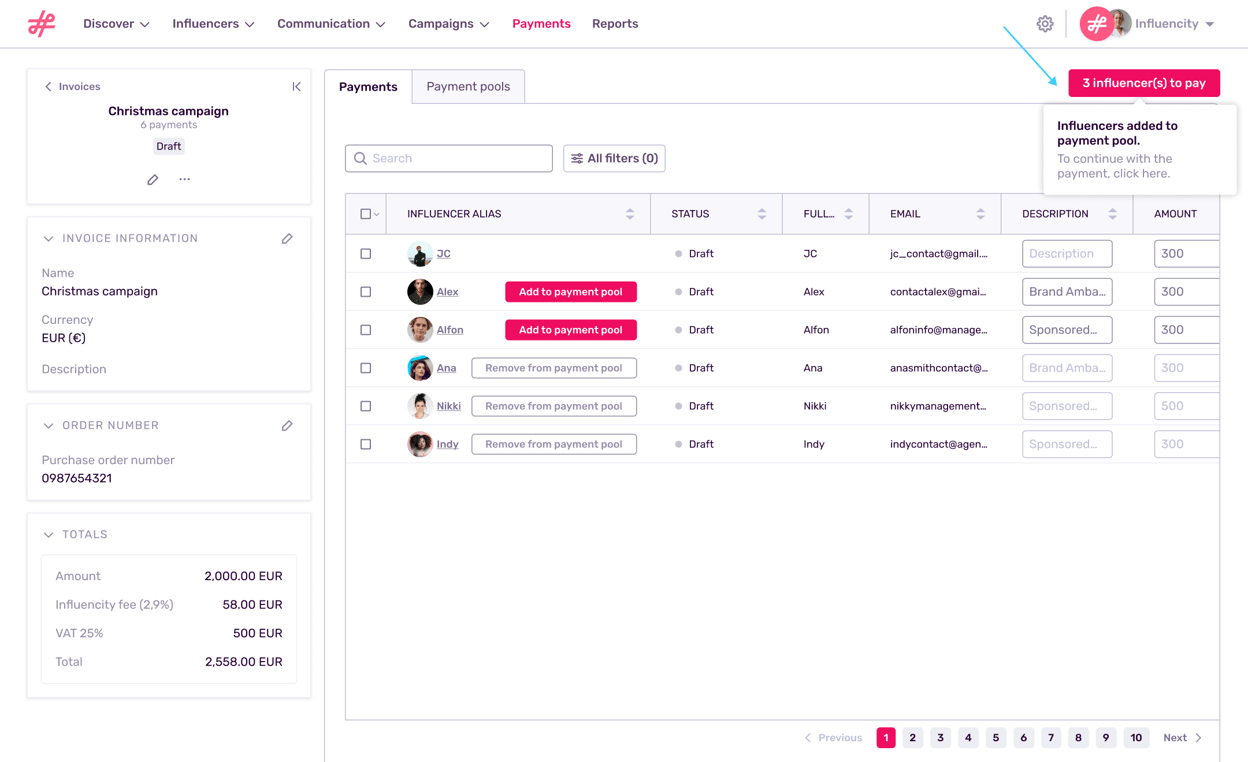
Task: Sort table by Status column
Action: (x=761, y=214)
